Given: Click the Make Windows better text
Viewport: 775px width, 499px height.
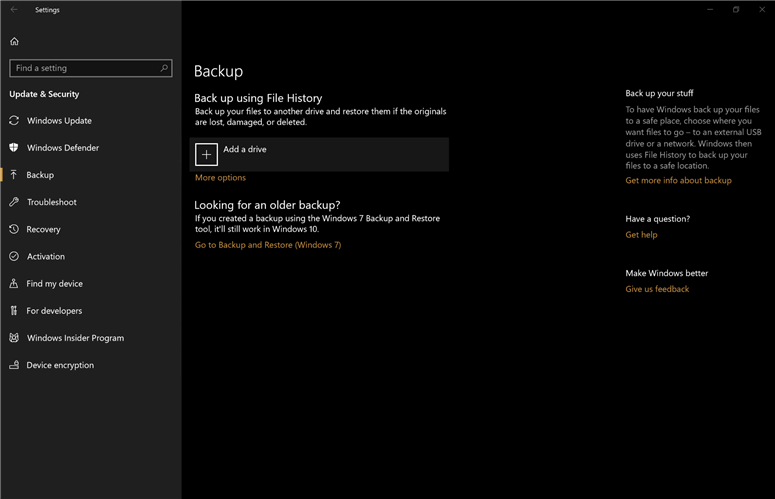Looking at the screenshot, I should pyautogui.click(x=667, y=273).
